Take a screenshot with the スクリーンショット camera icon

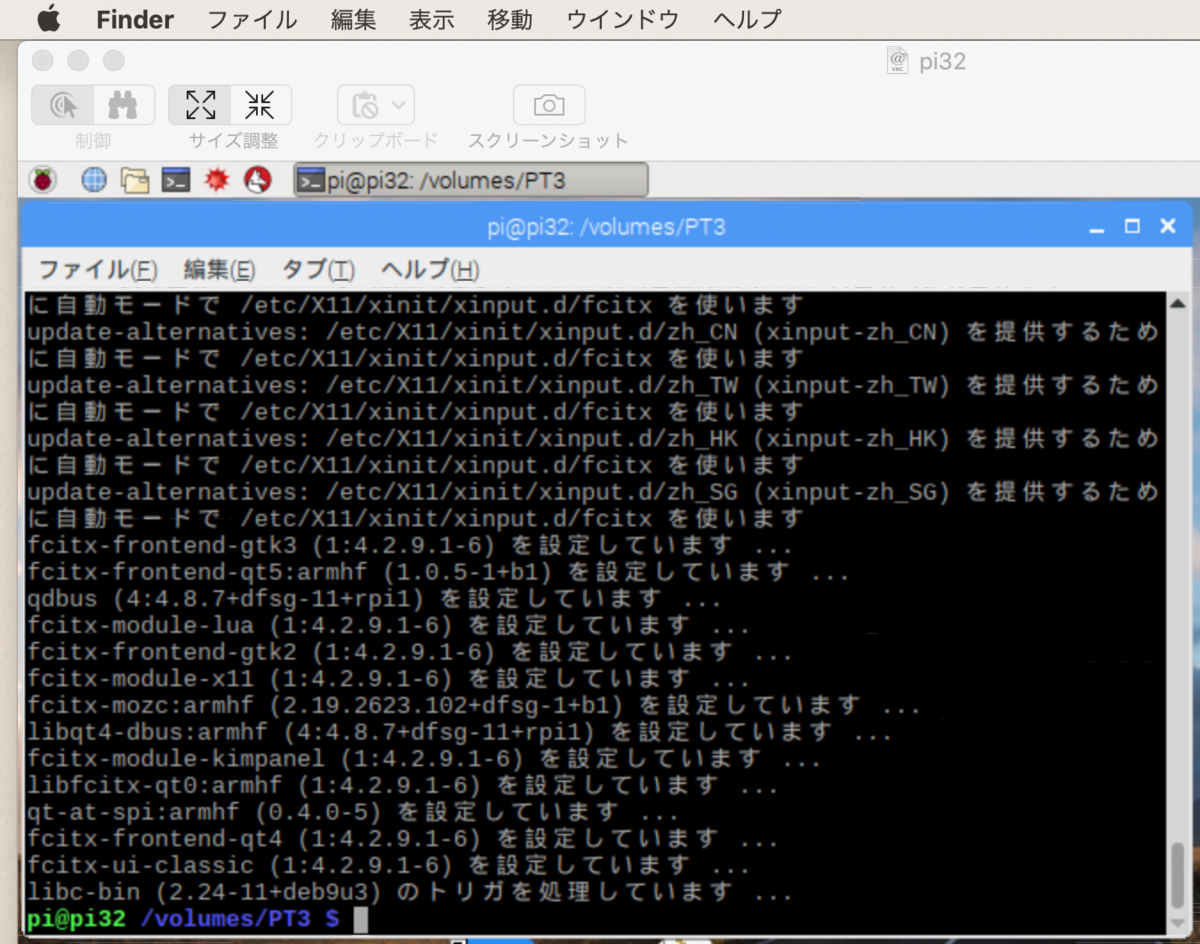tap(548, 105)
